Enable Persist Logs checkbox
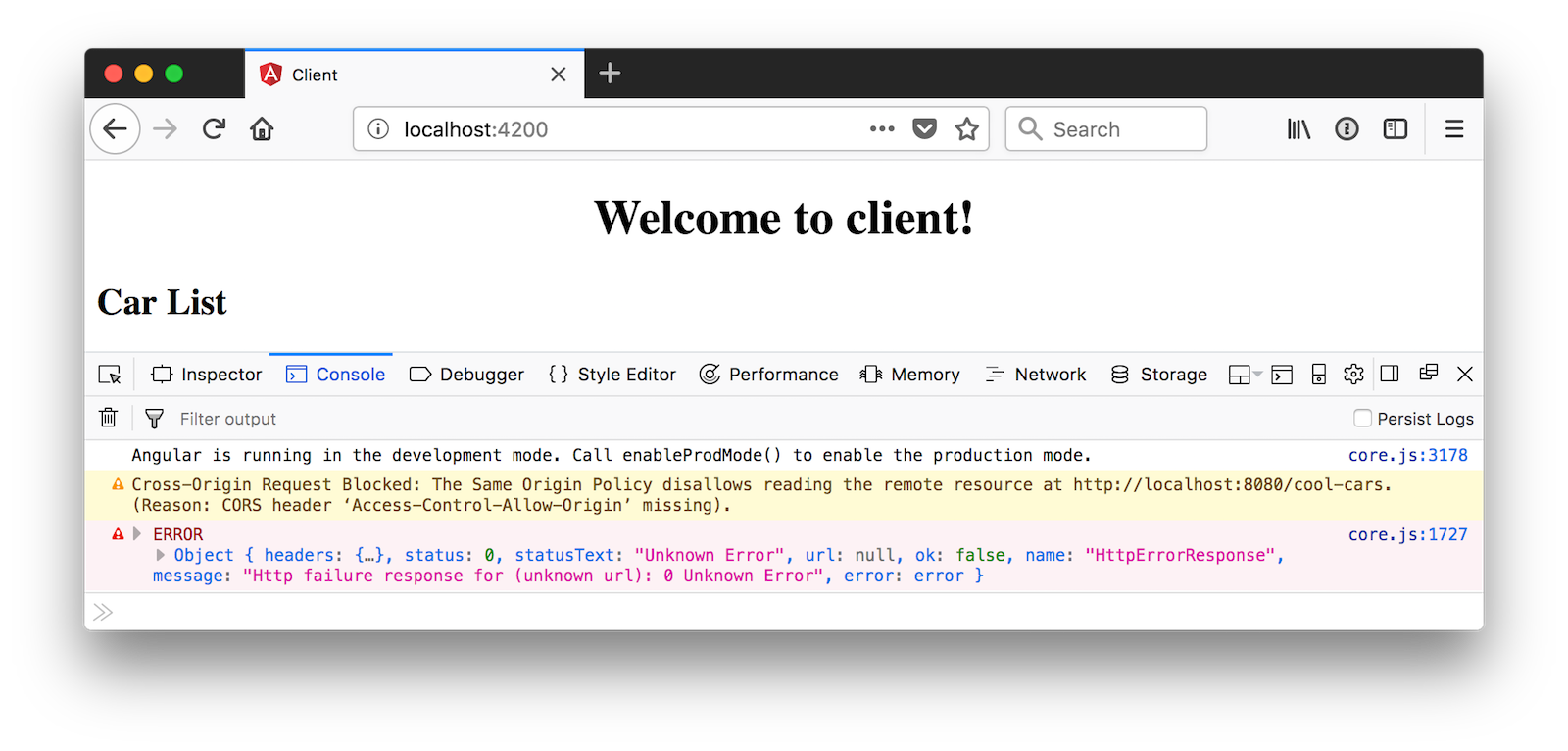The image size is (1568, 751). 1362,419
